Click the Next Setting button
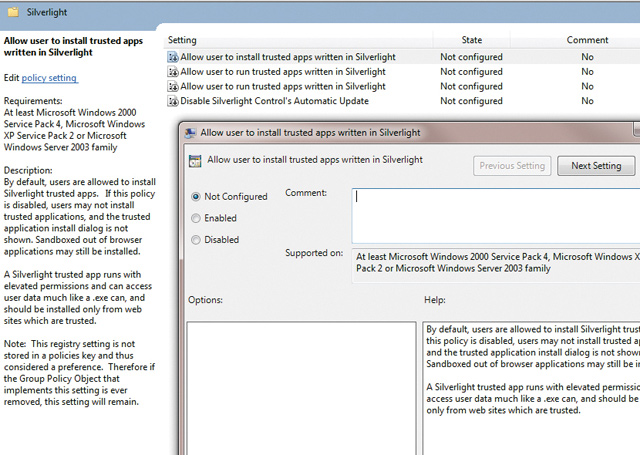Viewport: 640px width, 455px height. click(596, 166)
